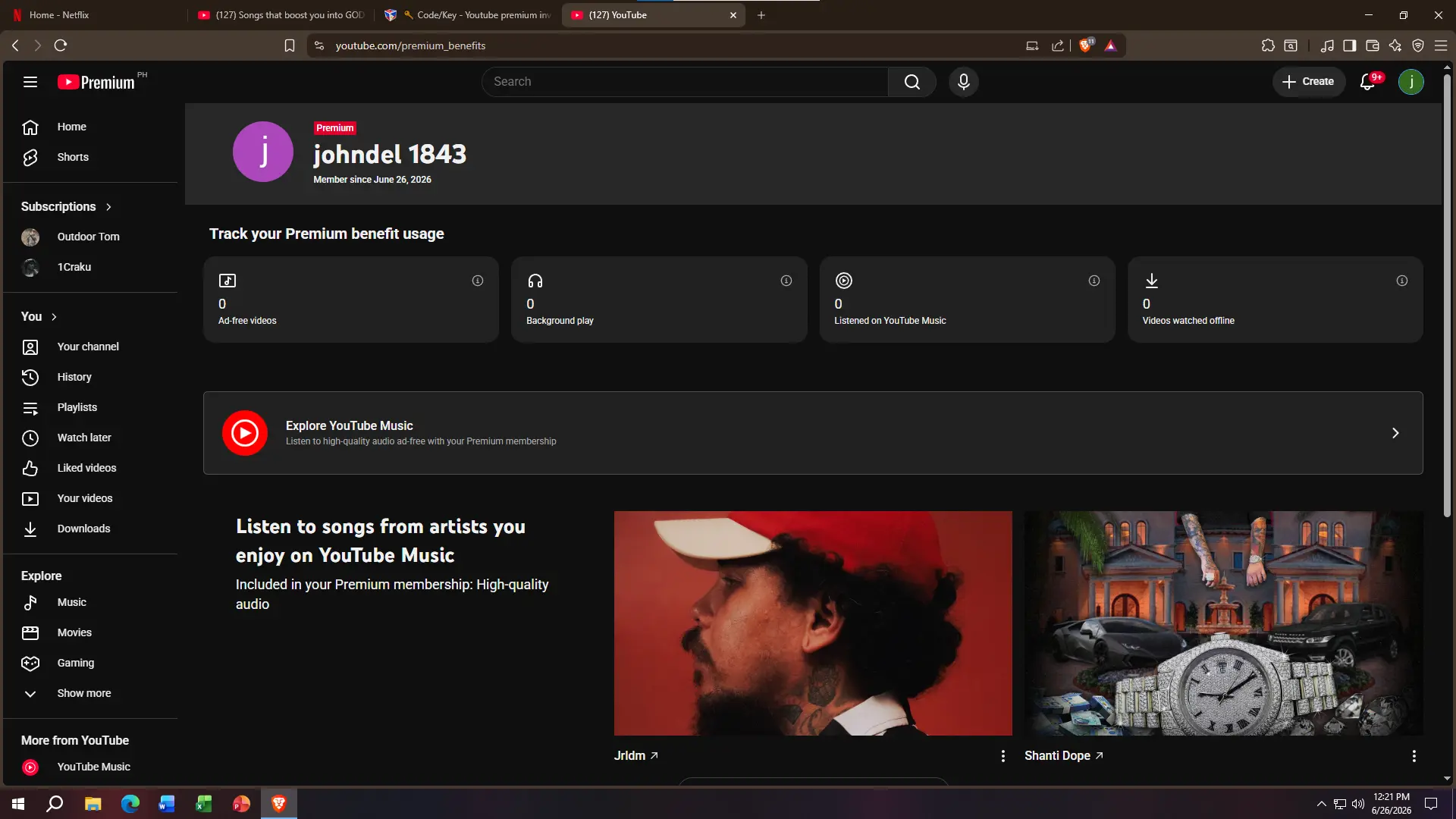Activate voice search microphone
This screenshot has height=819, width=1456.
(964, 82)
